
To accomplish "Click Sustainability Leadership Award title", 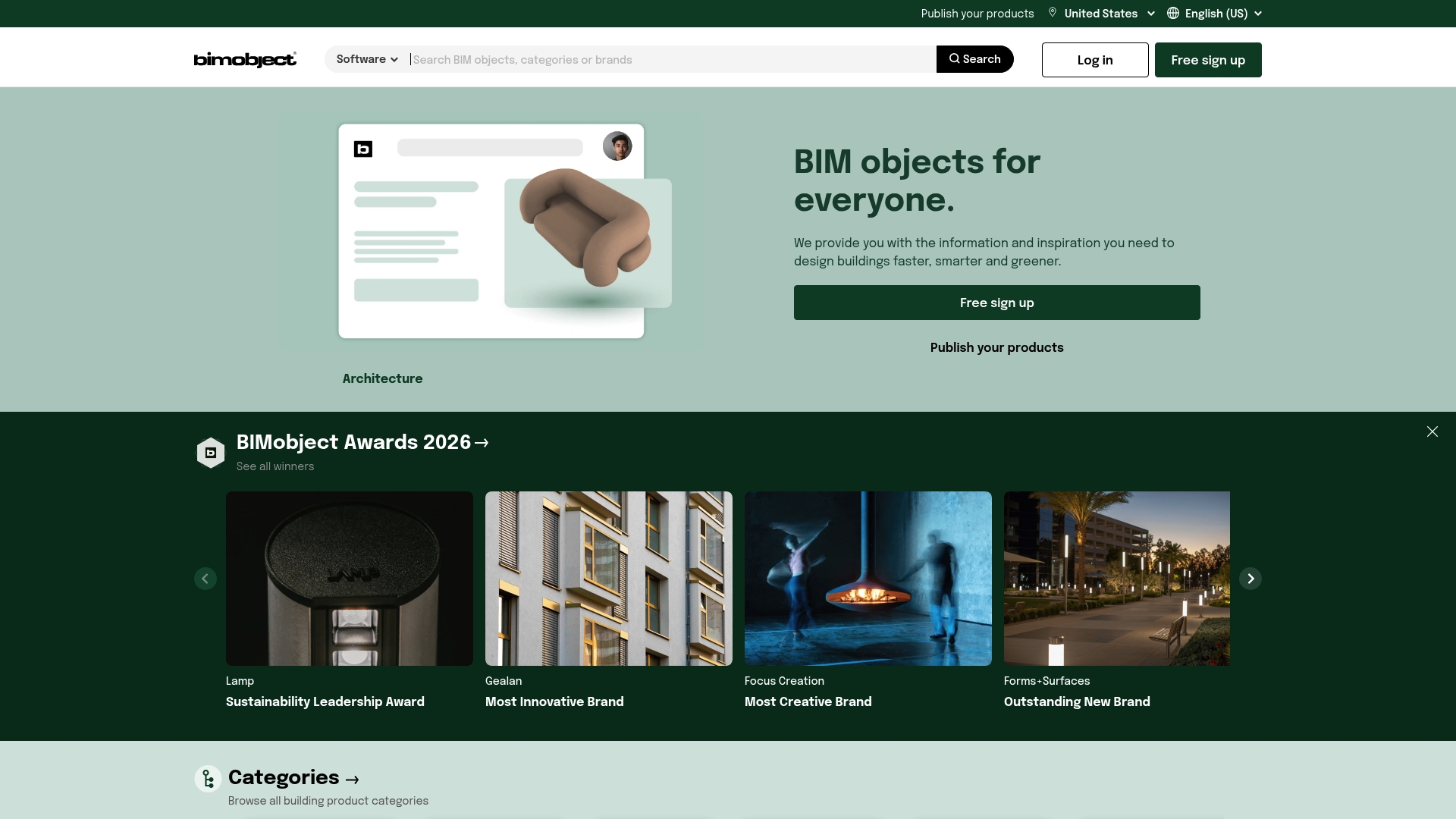I will point(325,701).
